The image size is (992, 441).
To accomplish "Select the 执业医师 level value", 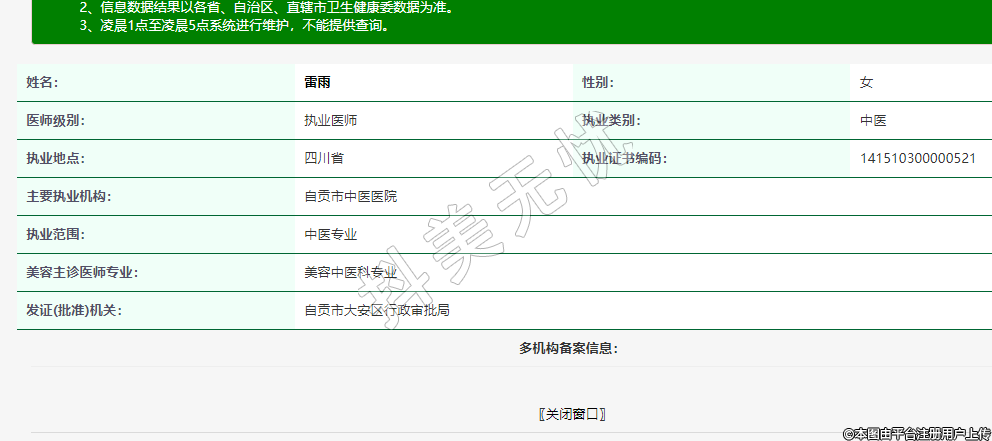I will 330,121.
